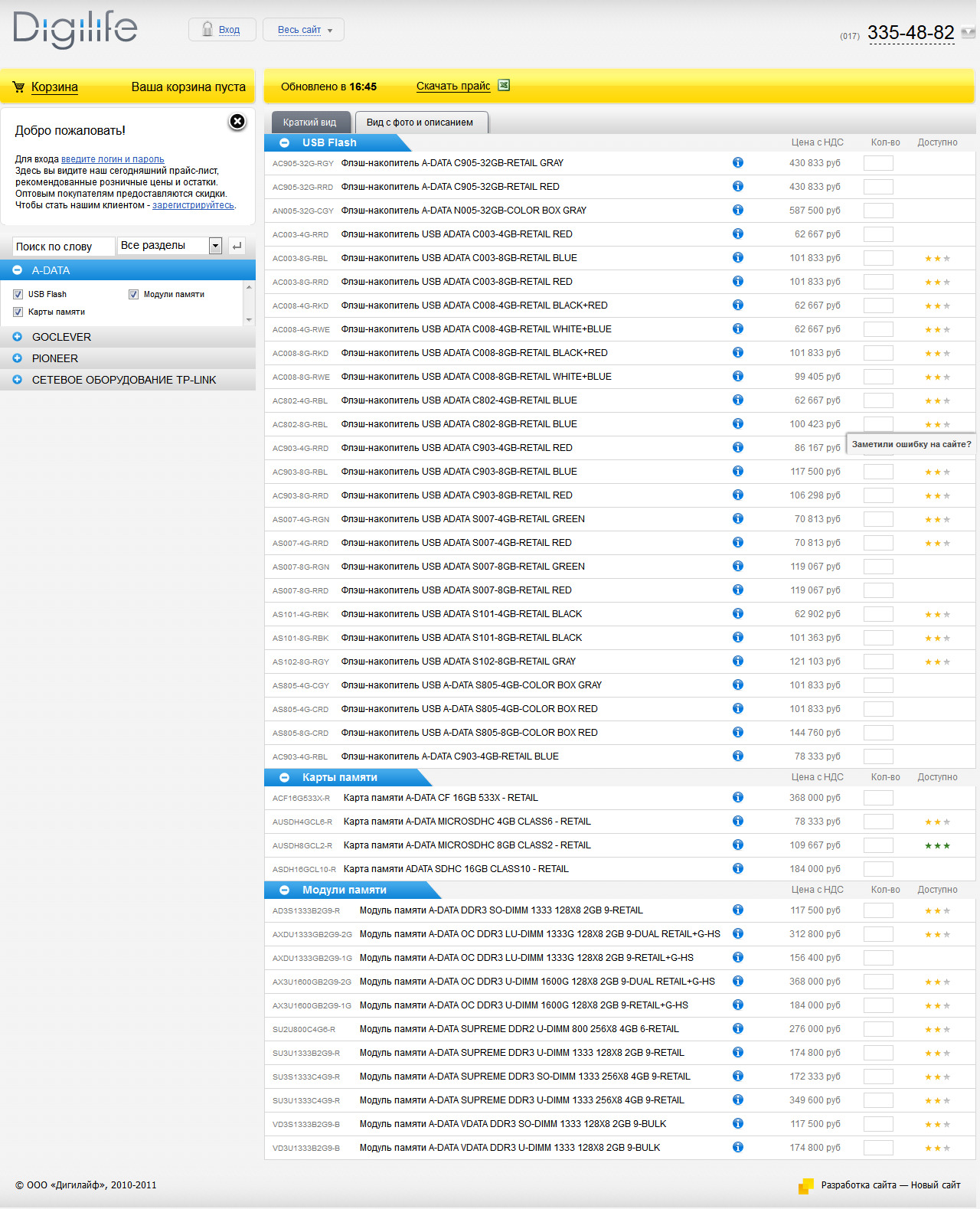Click введите логин и пароль link
The width and height of the screenshot is (980, 1209).
[x=113, y=159]
